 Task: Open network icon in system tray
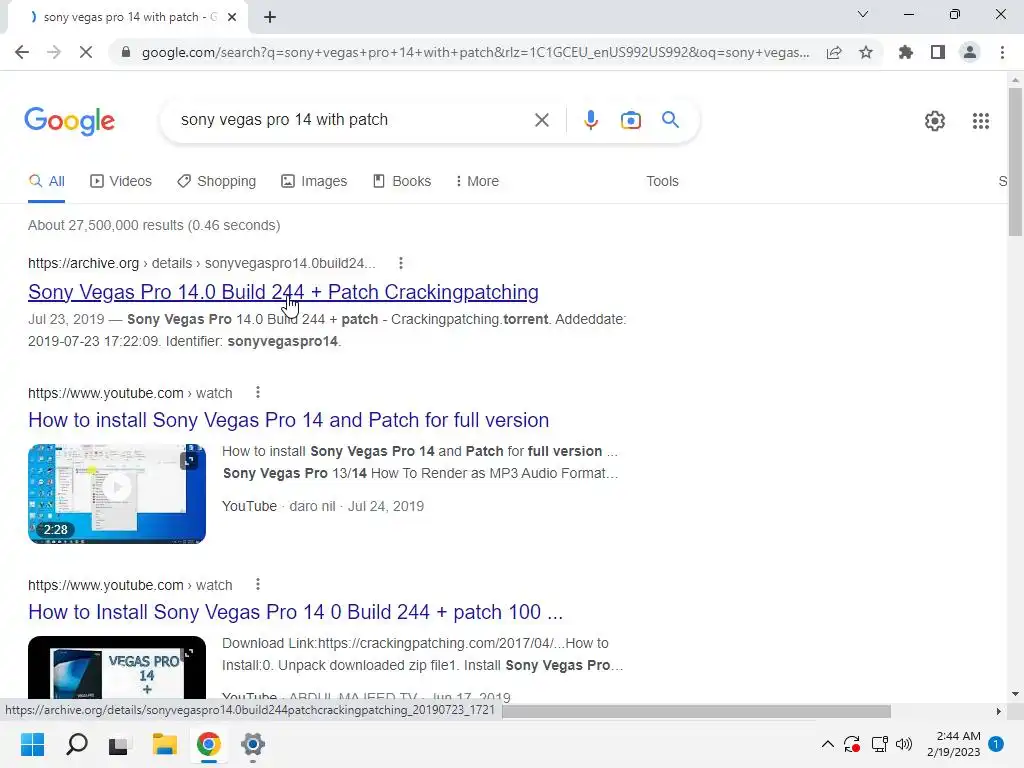click(880, 744)
